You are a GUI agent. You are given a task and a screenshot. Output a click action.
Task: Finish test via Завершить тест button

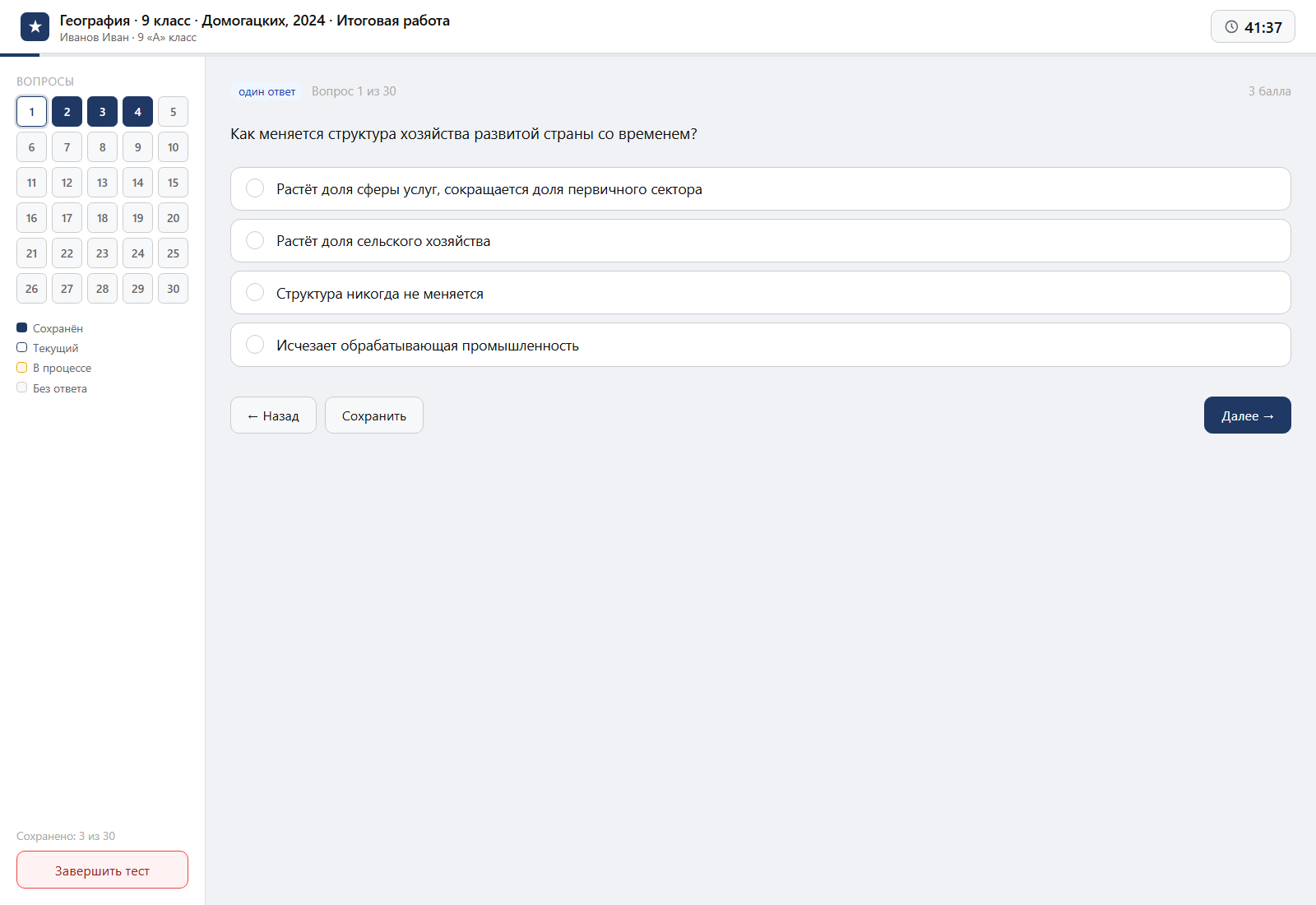pos(102,870)
